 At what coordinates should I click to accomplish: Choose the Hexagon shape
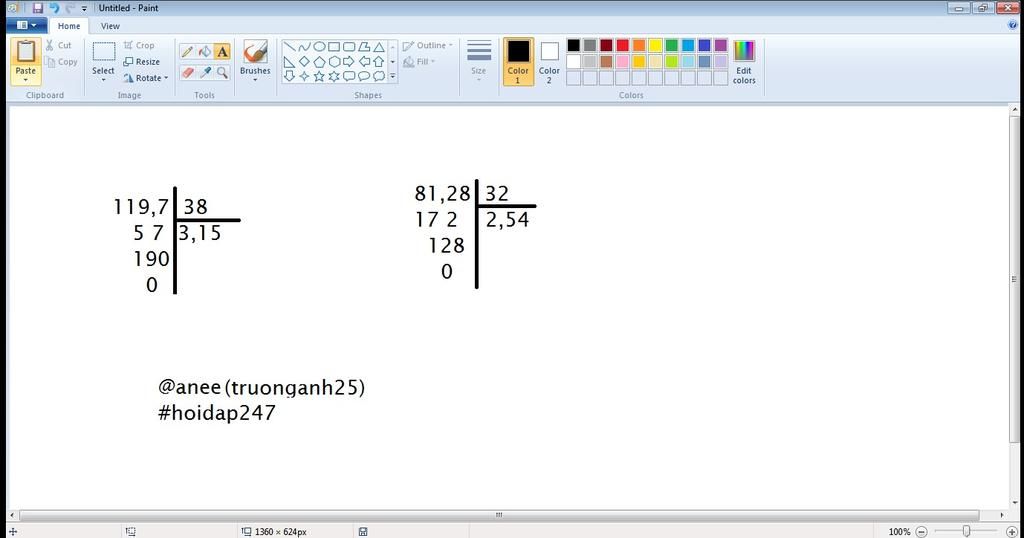point(334,62)
